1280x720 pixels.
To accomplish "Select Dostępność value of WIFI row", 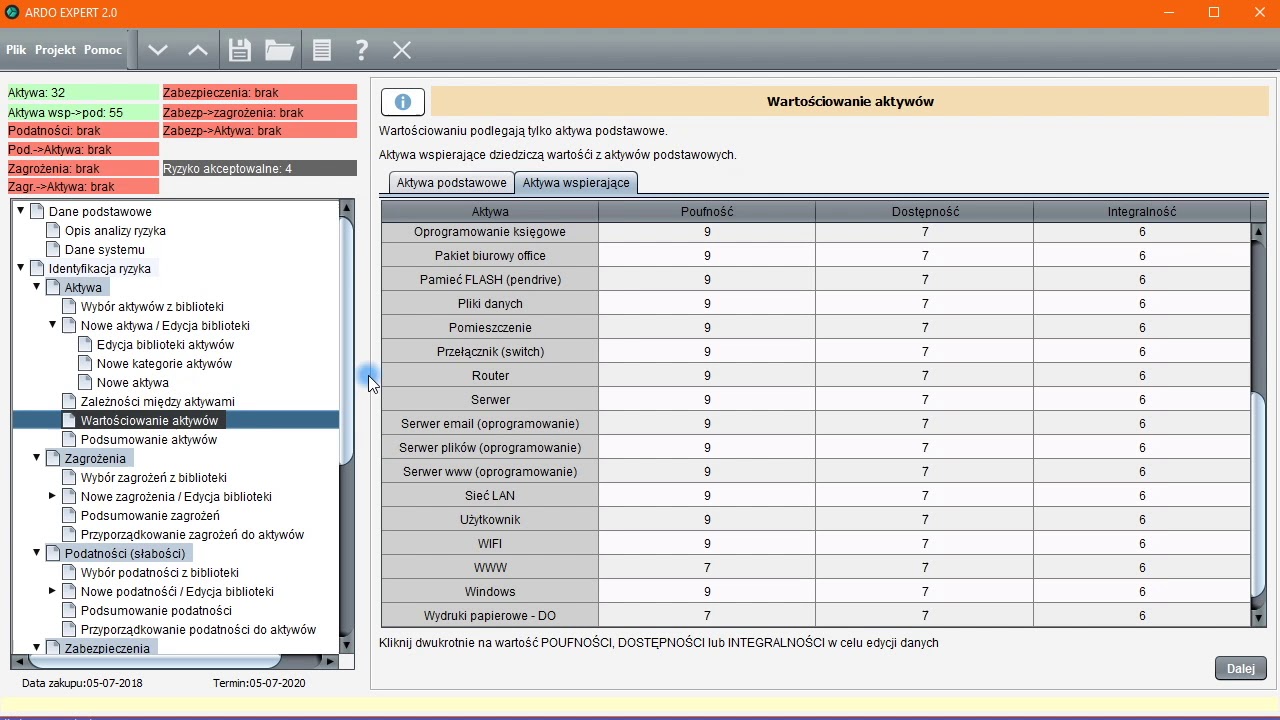I will click(925, 543).
